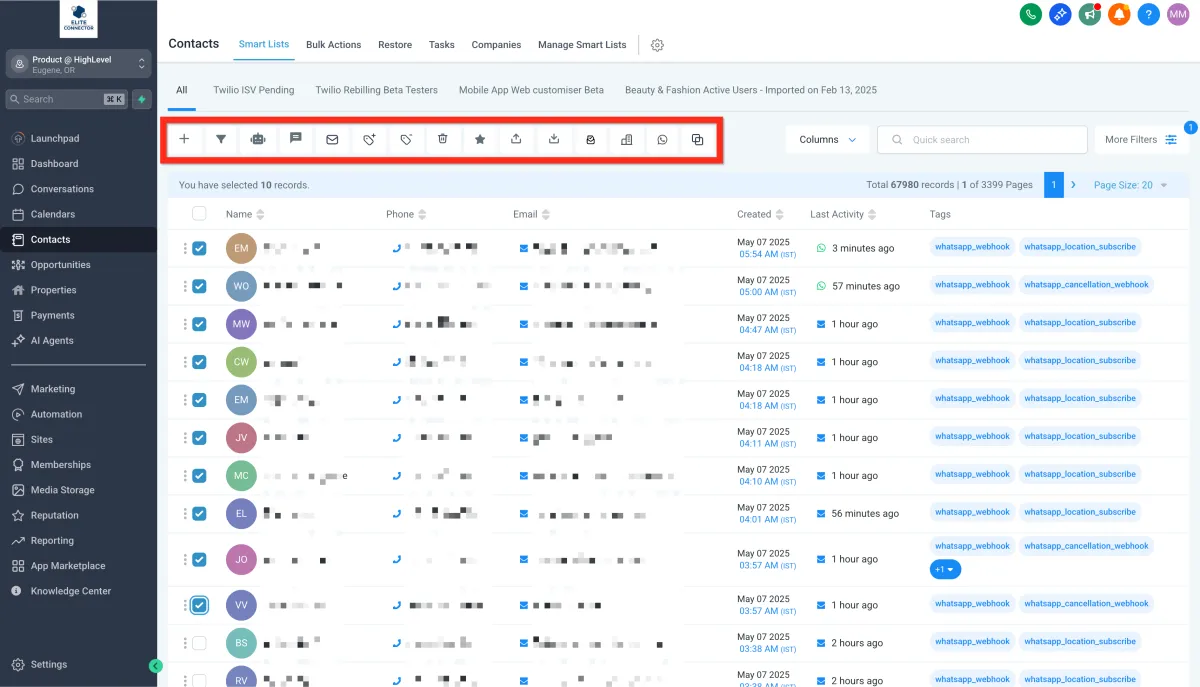Click the WhatsApp bulk message icon

(x=662, y=140)
